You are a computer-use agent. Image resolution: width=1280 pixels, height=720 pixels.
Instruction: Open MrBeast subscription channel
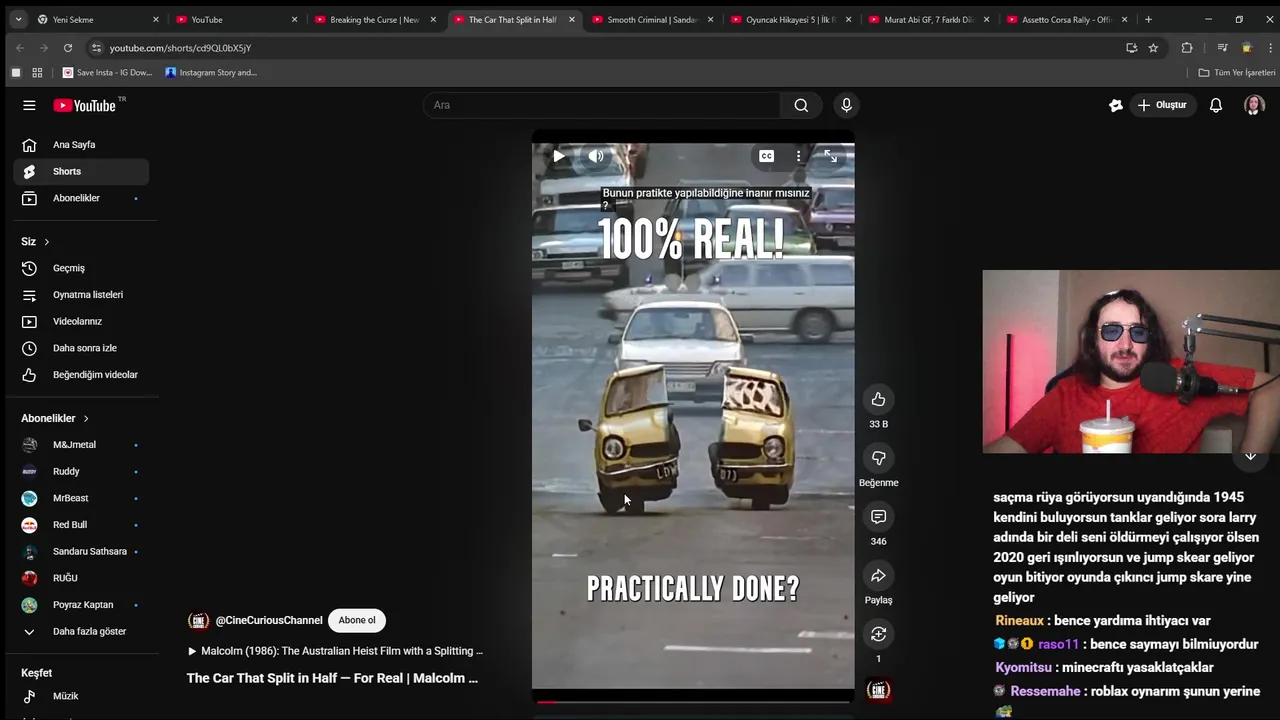82,498
